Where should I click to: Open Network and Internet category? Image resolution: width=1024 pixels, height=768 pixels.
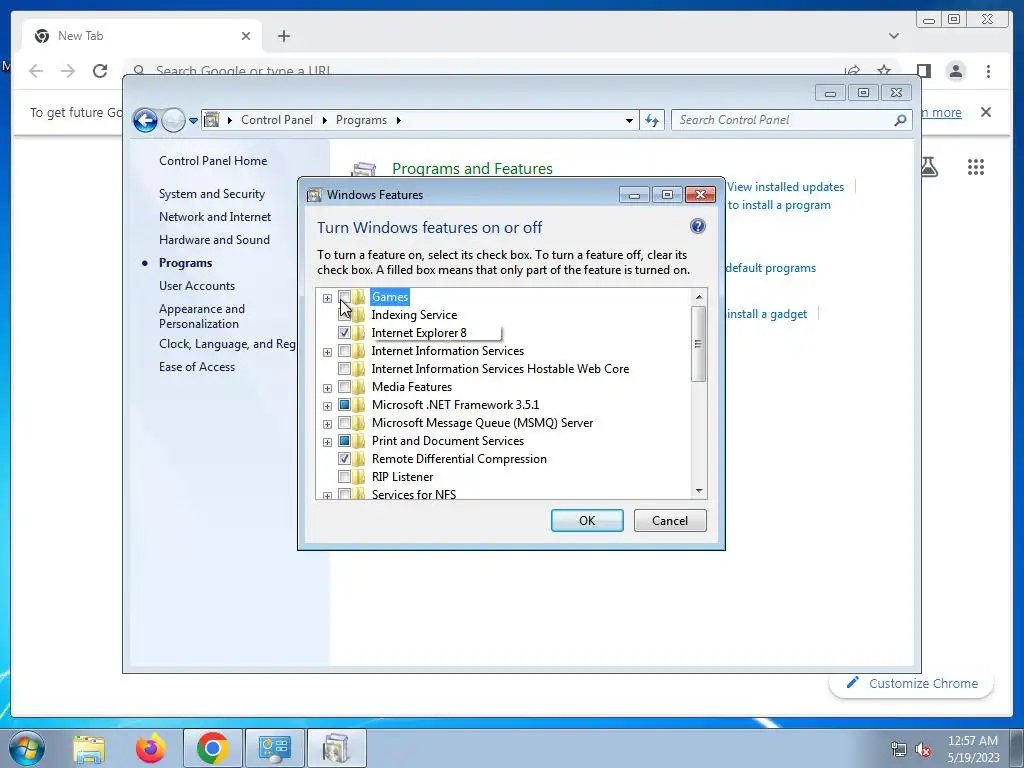[x=215, y=217]
